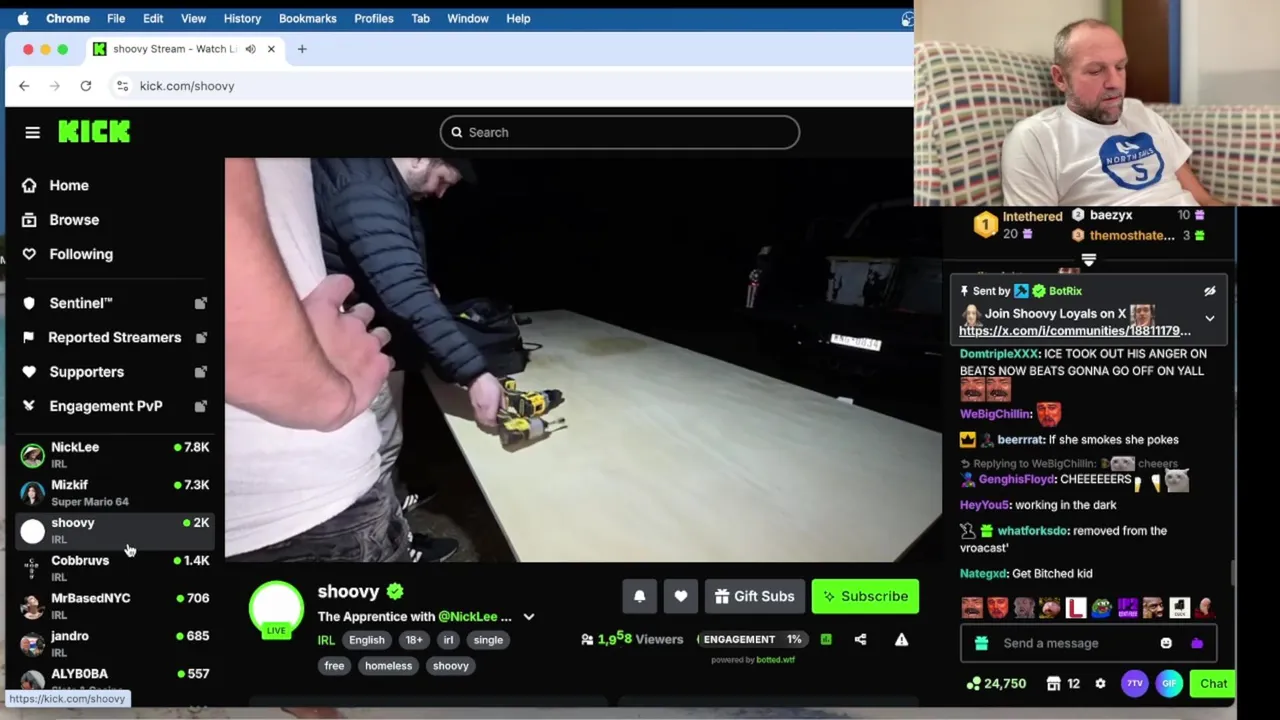Image resolution: width=1280 pixels, height=720 pixels.
Task: Select the single tag
Action: tap(488, 640)
